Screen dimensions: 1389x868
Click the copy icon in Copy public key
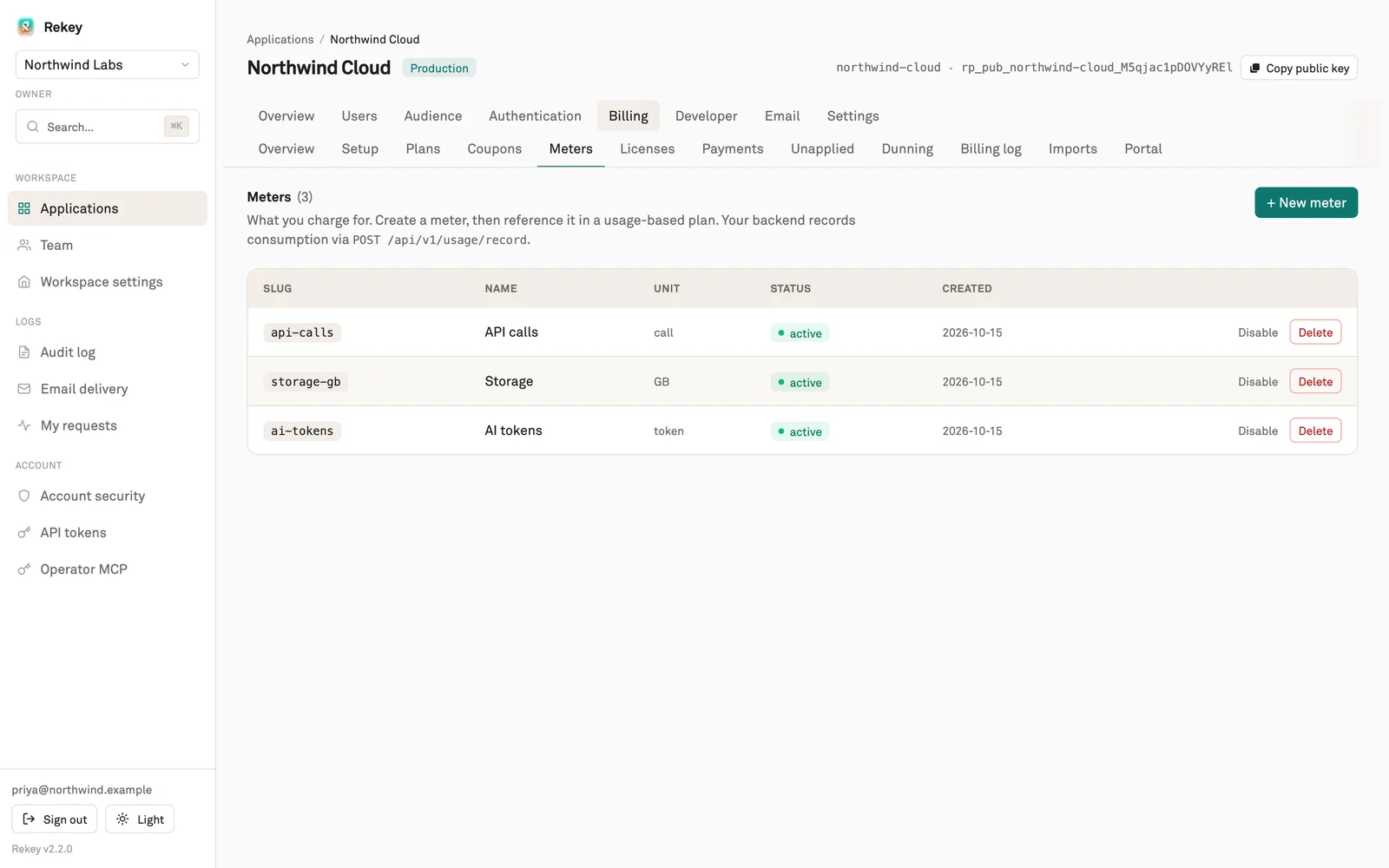pyautogui.click(x=1254, y=68)
